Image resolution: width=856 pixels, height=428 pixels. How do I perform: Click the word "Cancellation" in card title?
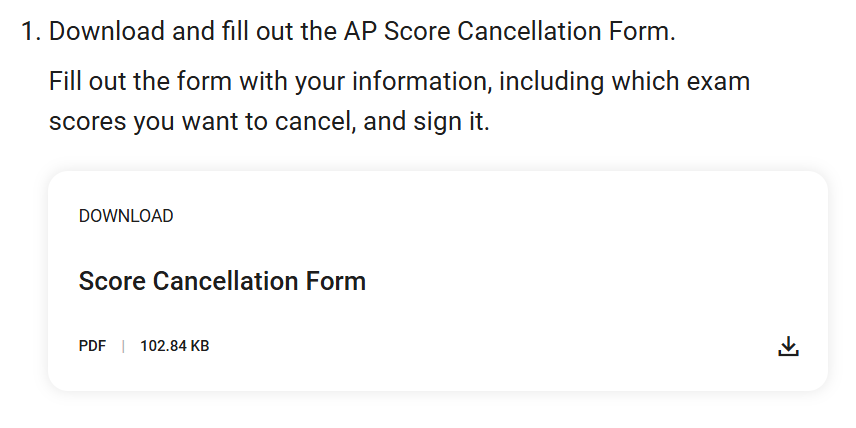coord(225,281)
